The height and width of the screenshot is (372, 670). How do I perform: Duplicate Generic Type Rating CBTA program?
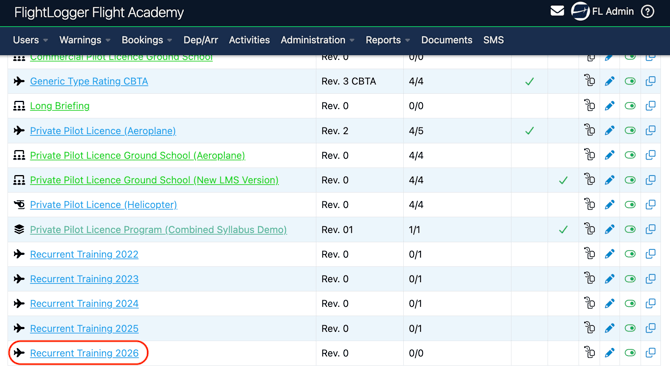[650, 81]
